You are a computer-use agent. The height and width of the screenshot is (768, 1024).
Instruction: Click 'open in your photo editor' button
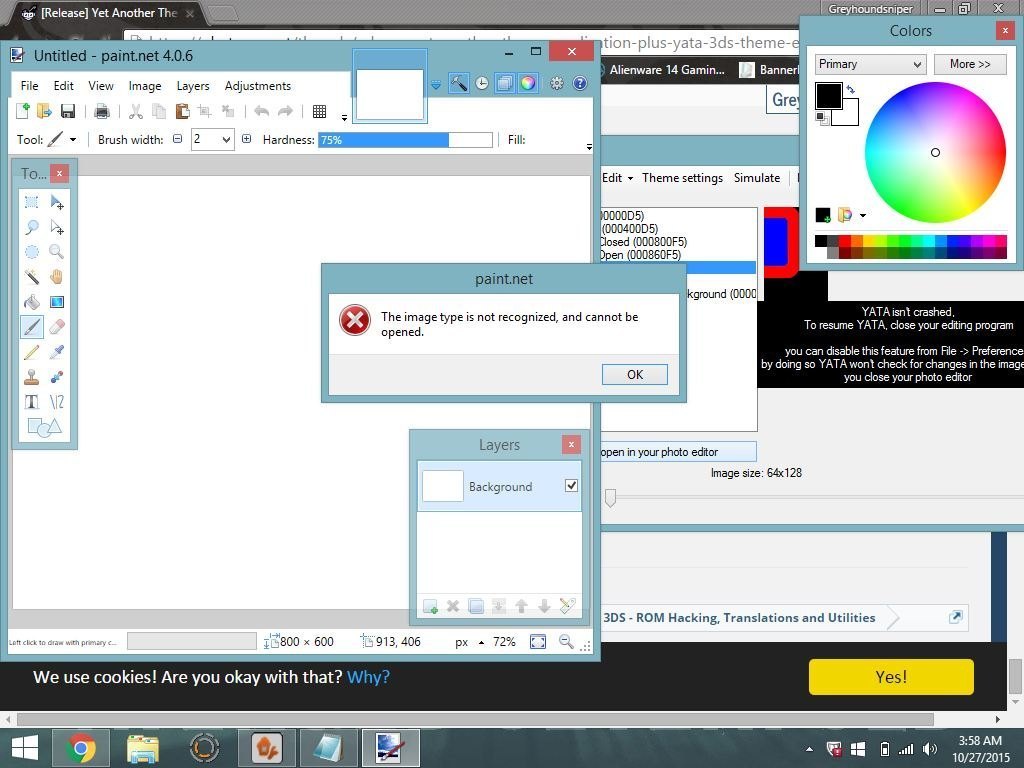[678, 452]
